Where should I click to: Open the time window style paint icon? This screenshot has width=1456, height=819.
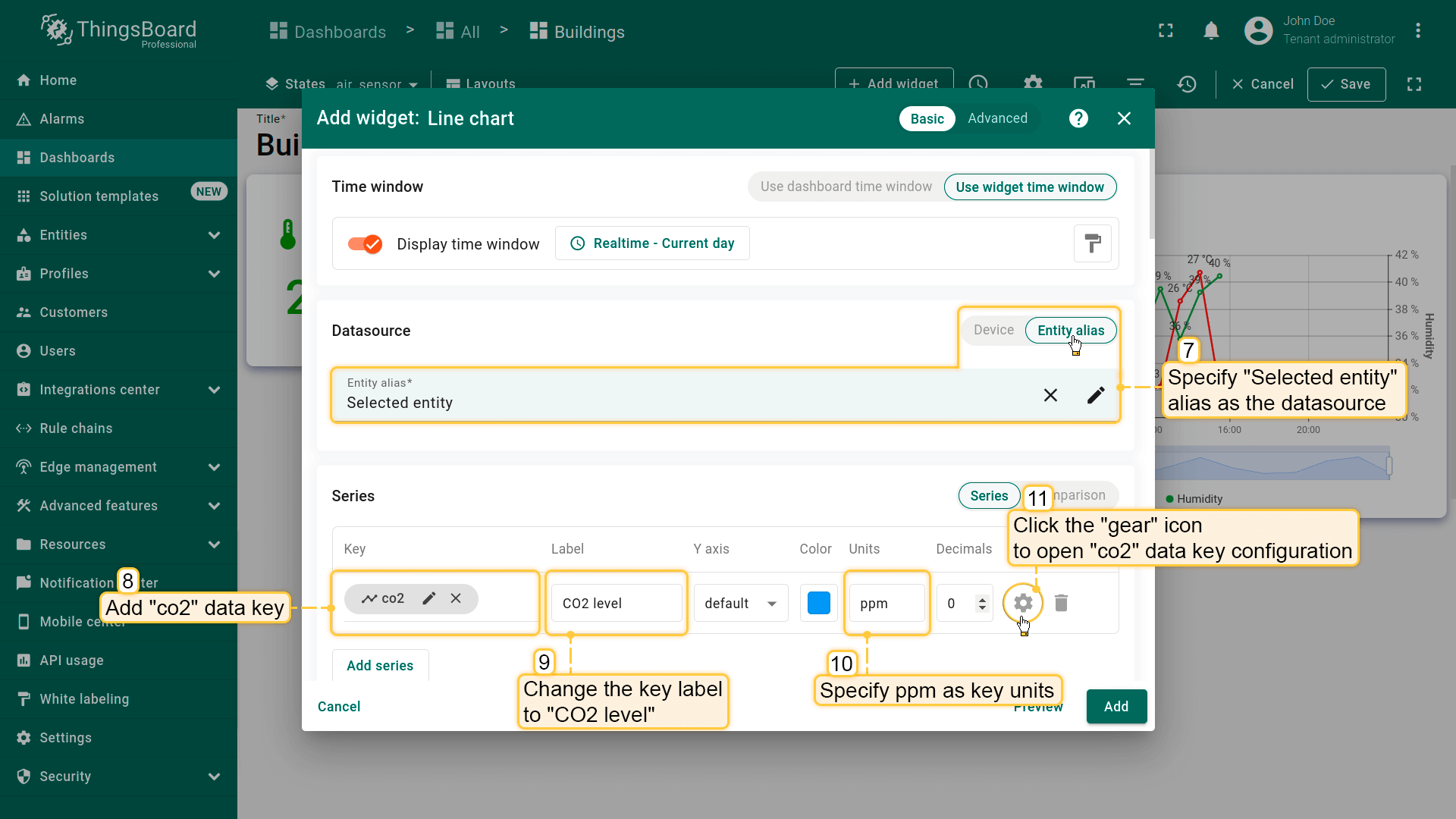tap(1092, 243)
